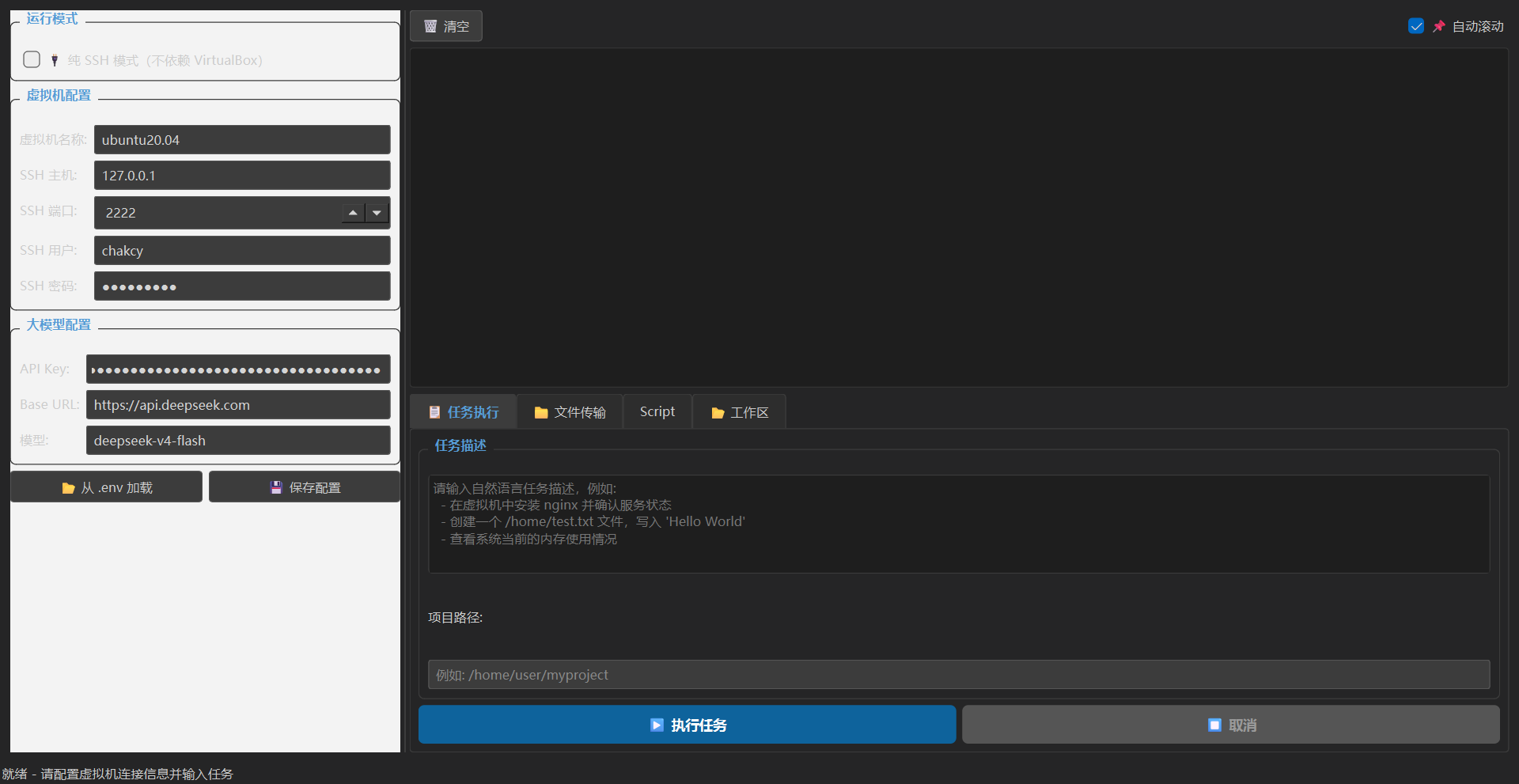Click the folder icon on 从 .env 加载
The height and width of the screenshot is (784, 1519).
click(68, 488)
